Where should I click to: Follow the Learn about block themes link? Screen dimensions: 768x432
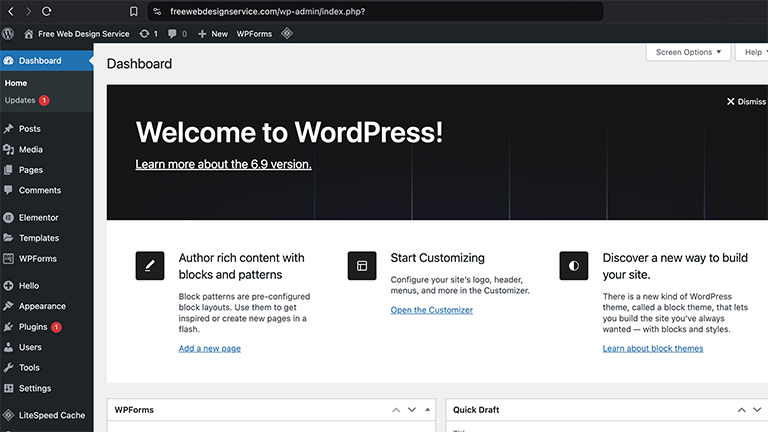coord(653,348)
